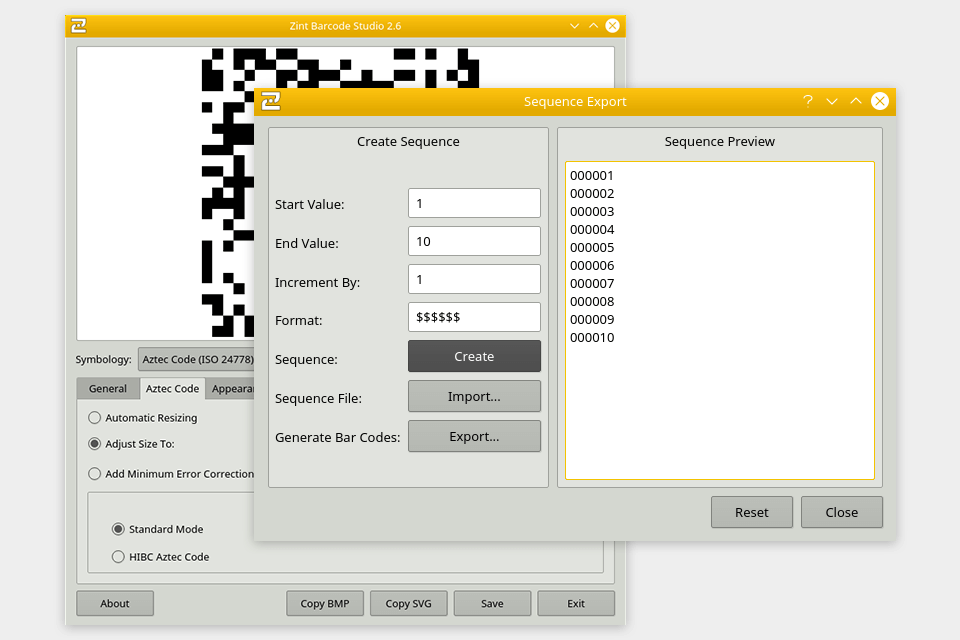Click the Export... bar codes button
The height and width of the screenshot is (640, 960).
point(474,436)
